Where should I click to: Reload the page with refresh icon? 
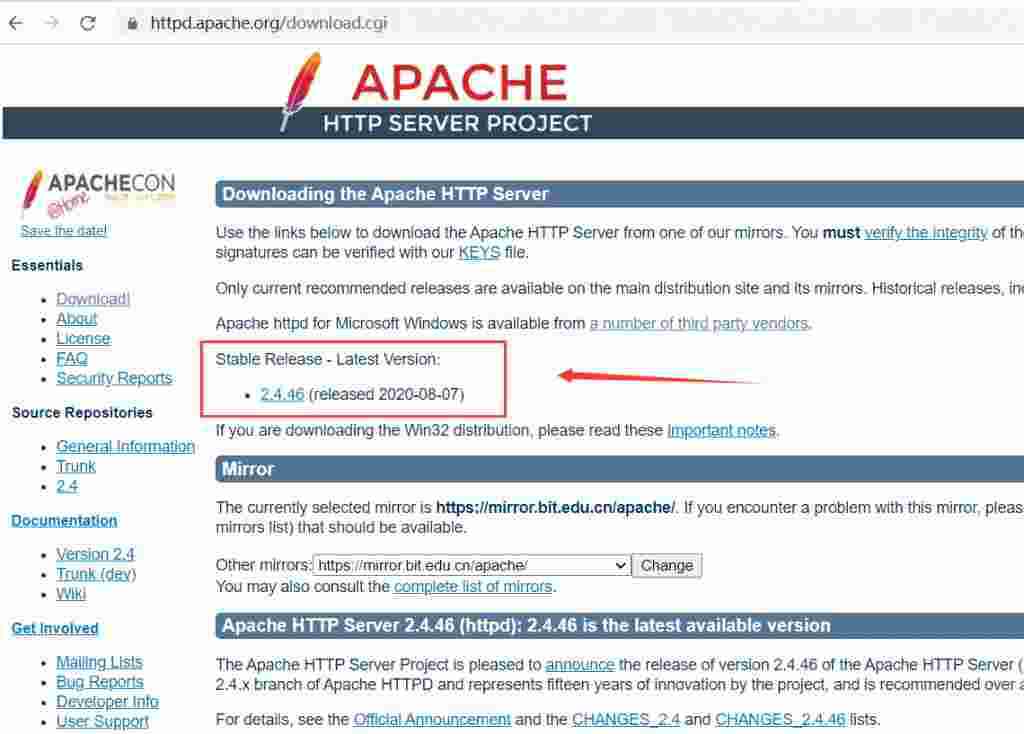coord(88,23)
